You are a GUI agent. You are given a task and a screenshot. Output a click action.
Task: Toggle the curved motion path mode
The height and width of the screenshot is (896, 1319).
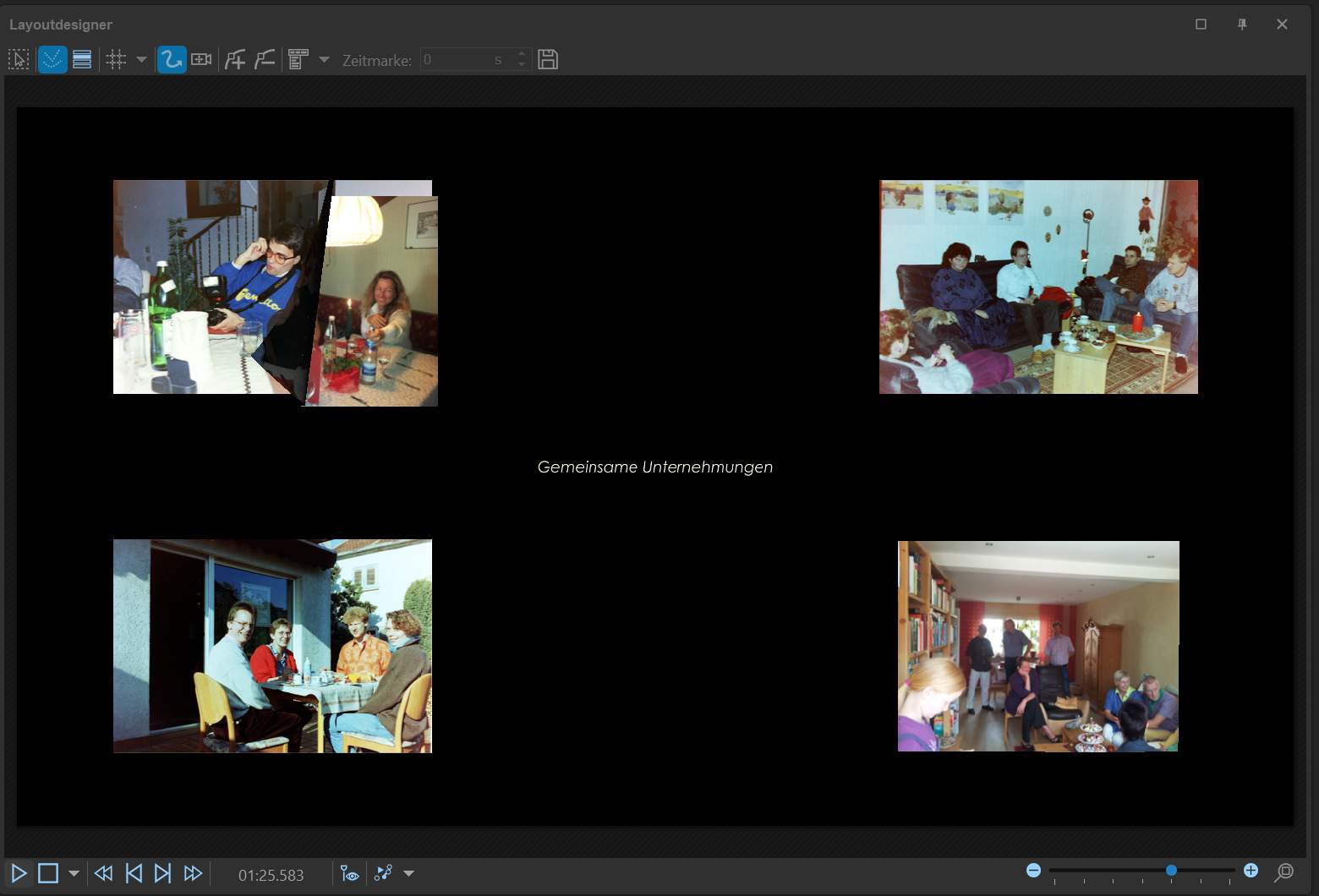pos(172,59)
